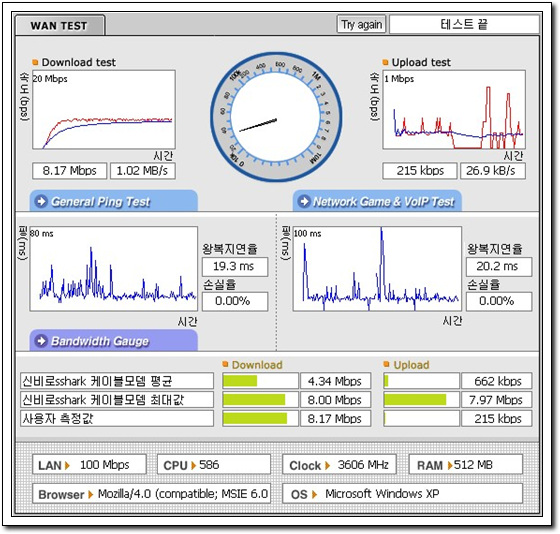Select the 662 kbps average upload value
The image size is (560, 534).
(x=497, y=381)
